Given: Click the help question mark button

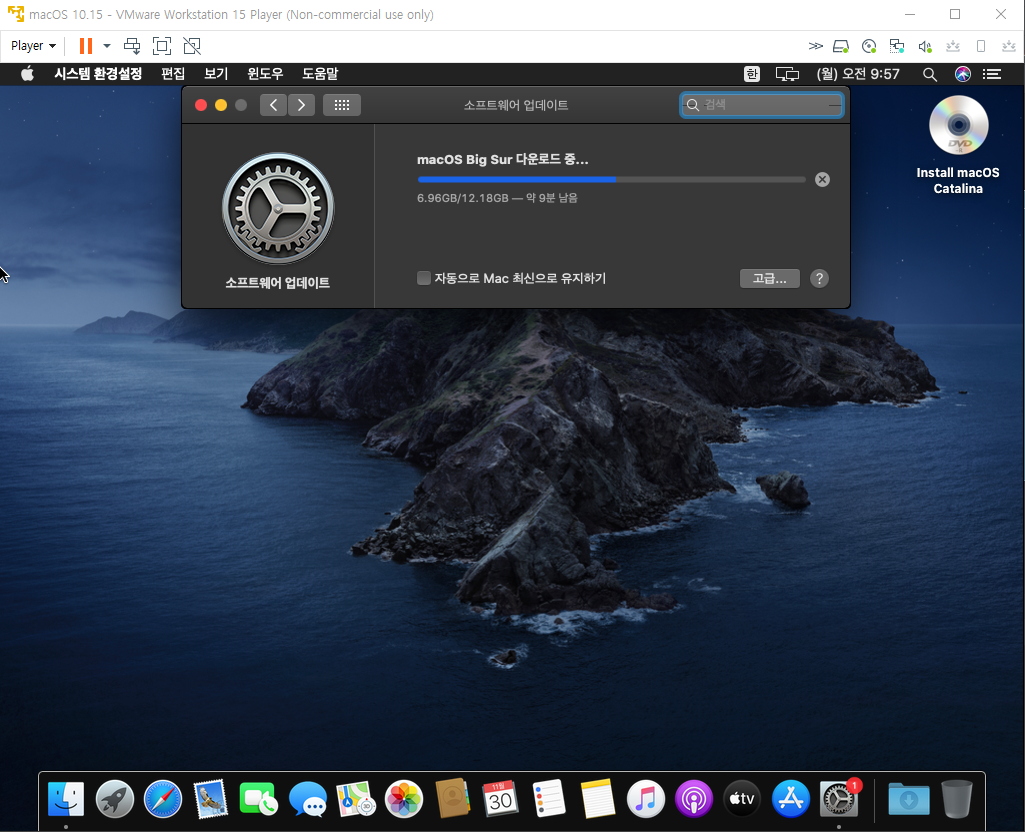Looking at the screenshot, I should [819, 278].
